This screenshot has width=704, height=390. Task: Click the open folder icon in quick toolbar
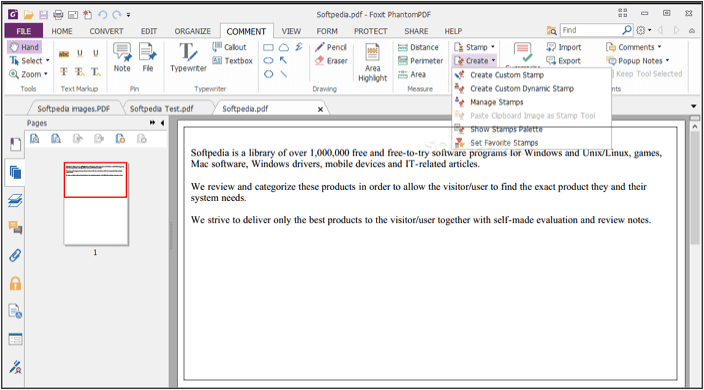pos(28,15)
